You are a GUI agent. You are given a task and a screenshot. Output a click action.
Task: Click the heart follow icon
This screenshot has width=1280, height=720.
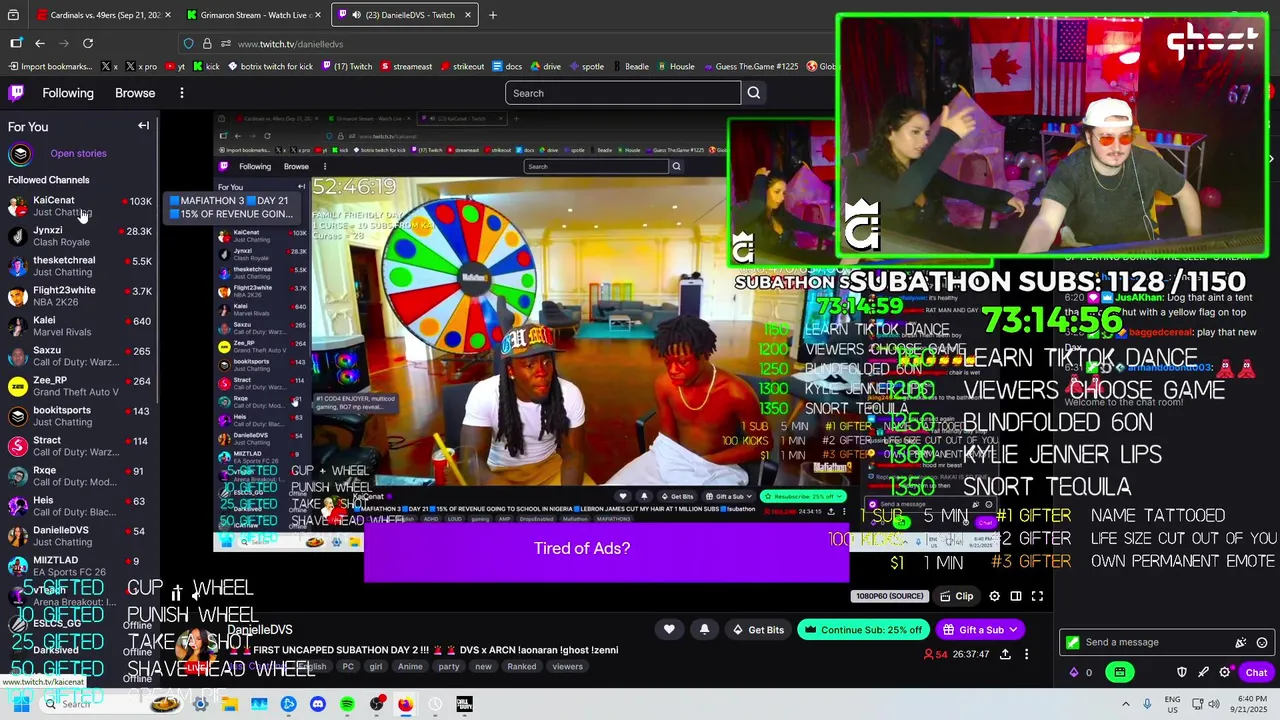tap(669, 629)
